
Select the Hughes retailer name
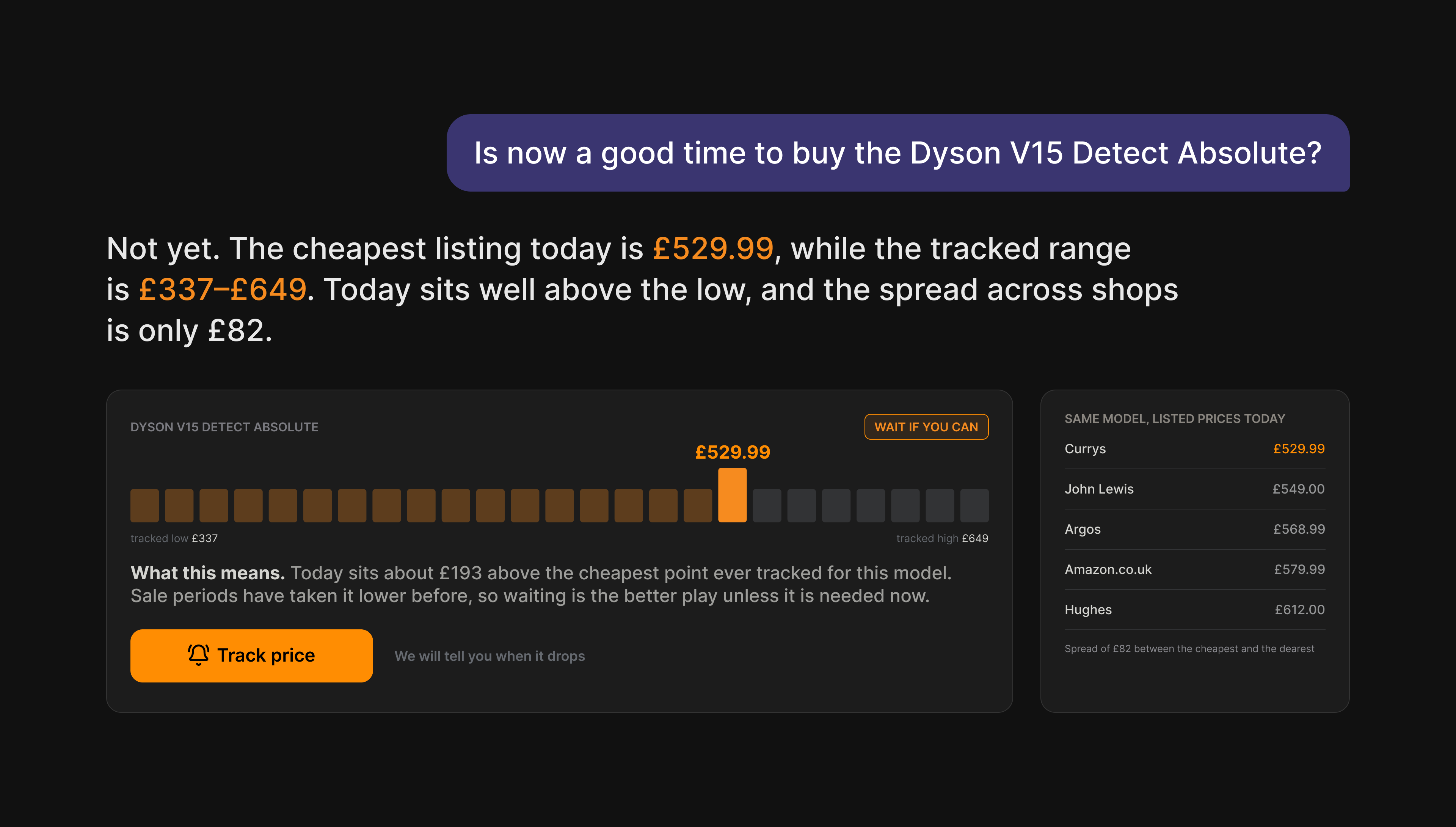pos(1088,610)
